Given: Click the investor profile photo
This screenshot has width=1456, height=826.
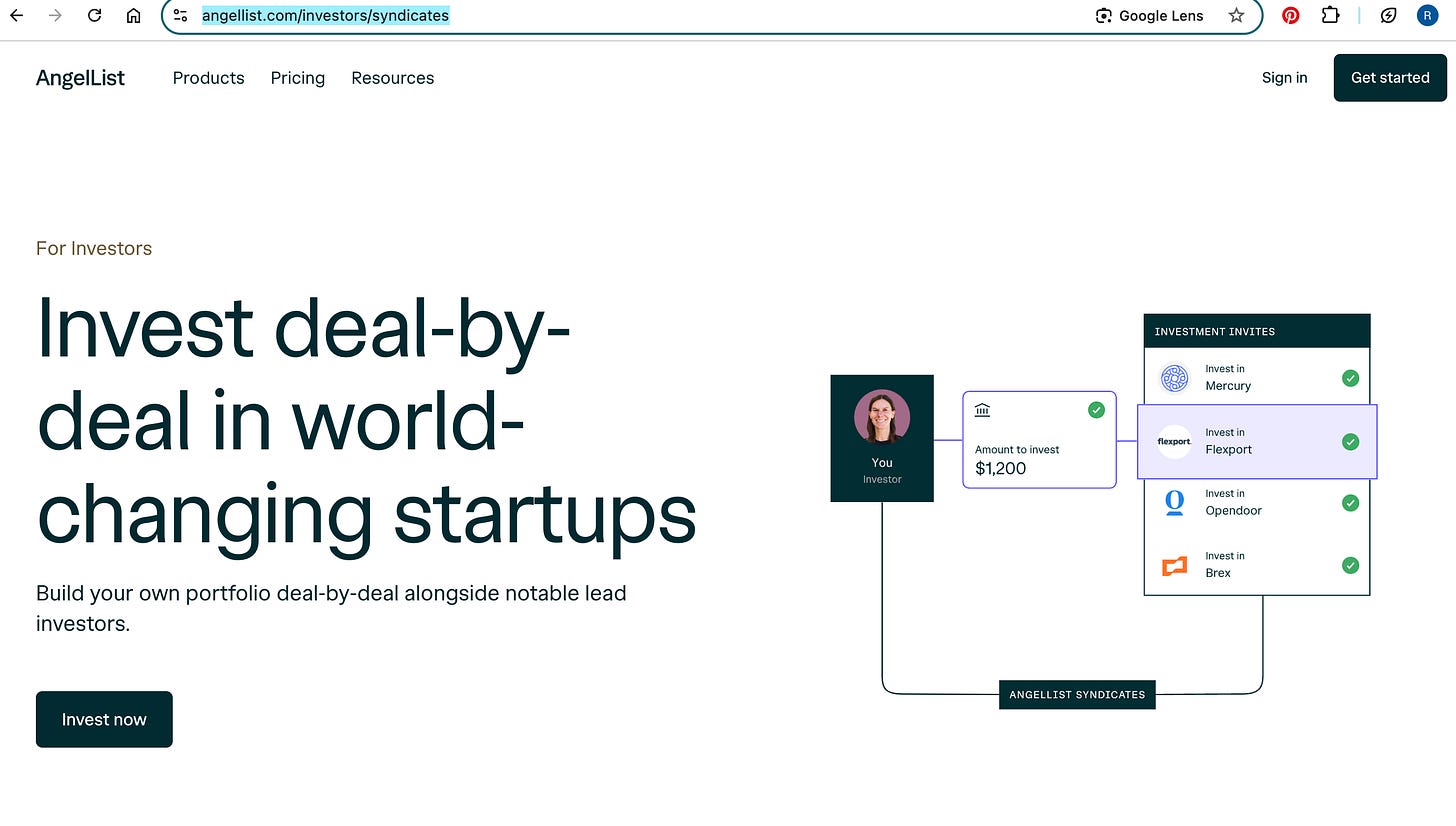Looking at the screenshot, I should pos(882,417).
